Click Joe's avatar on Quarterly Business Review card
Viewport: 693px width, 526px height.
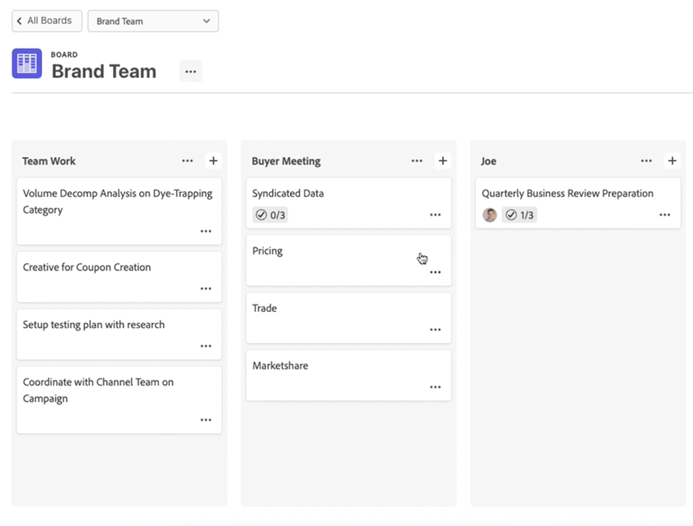coord(490,215)
